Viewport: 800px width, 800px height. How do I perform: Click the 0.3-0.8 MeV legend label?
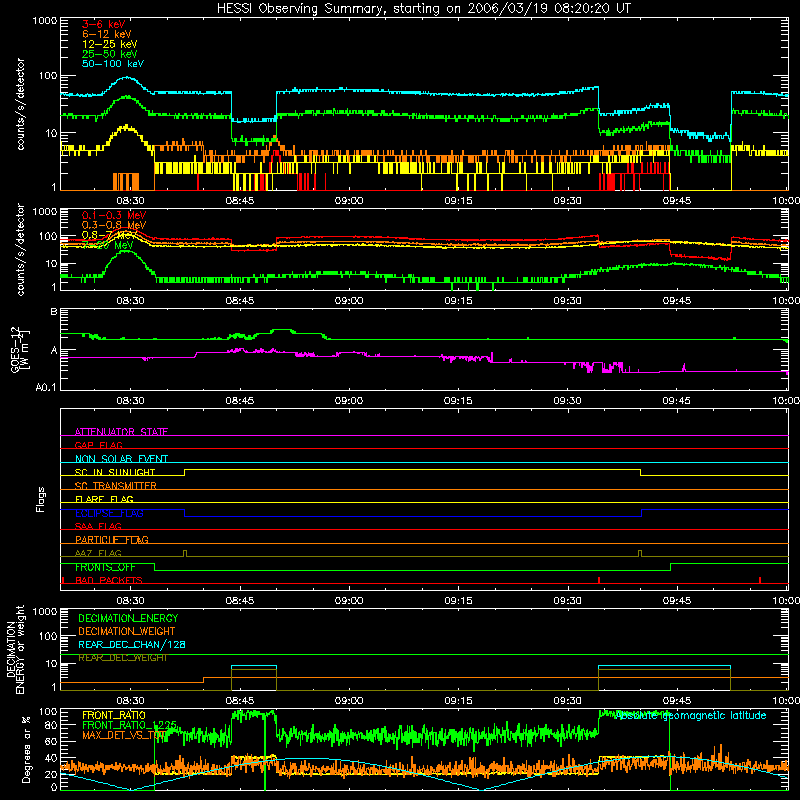[x=114, y=225]
